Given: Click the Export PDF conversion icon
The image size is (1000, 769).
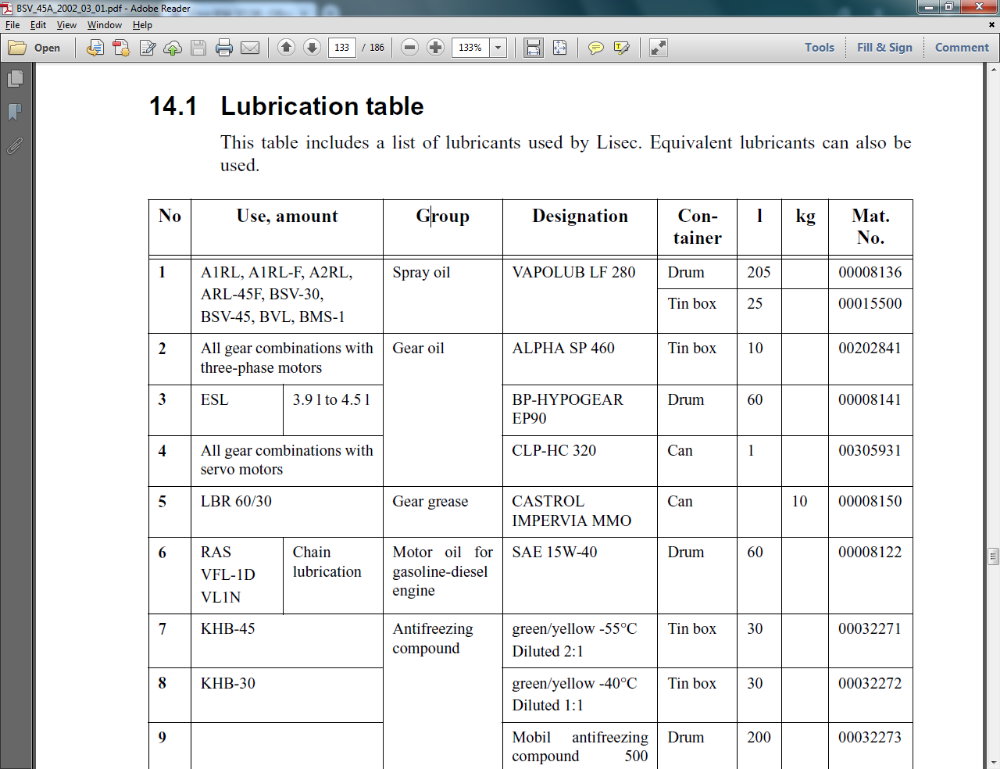Looking at the screenshot, I should (95, 48).
